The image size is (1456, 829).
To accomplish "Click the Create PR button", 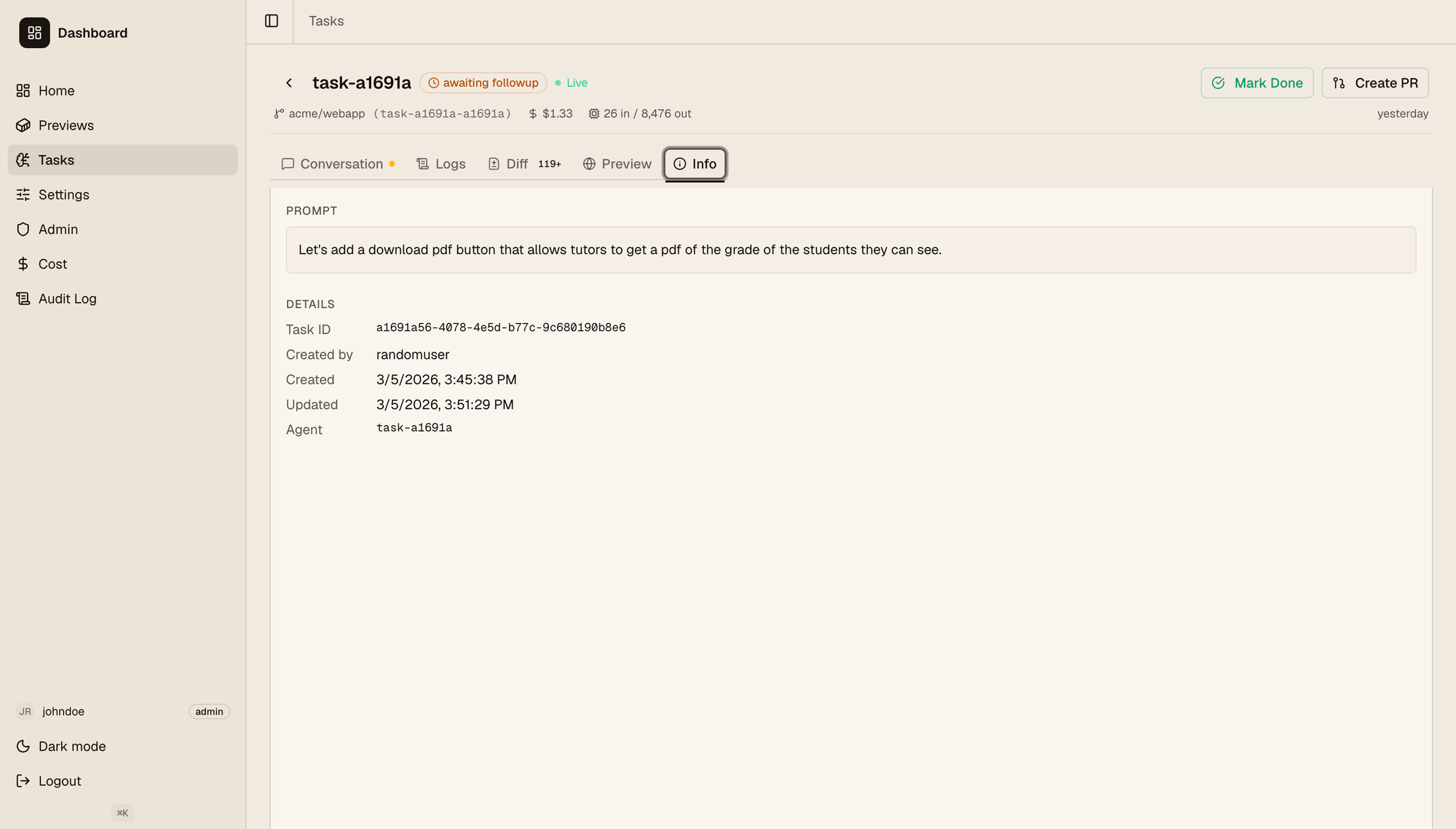I will 1374,83.
